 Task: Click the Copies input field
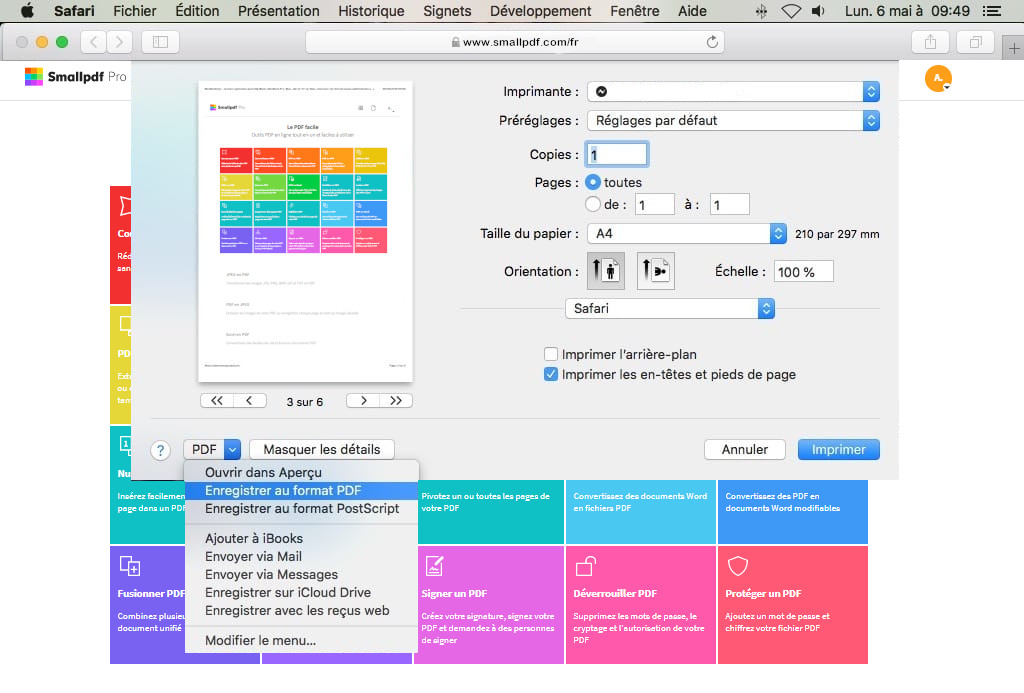616,154
